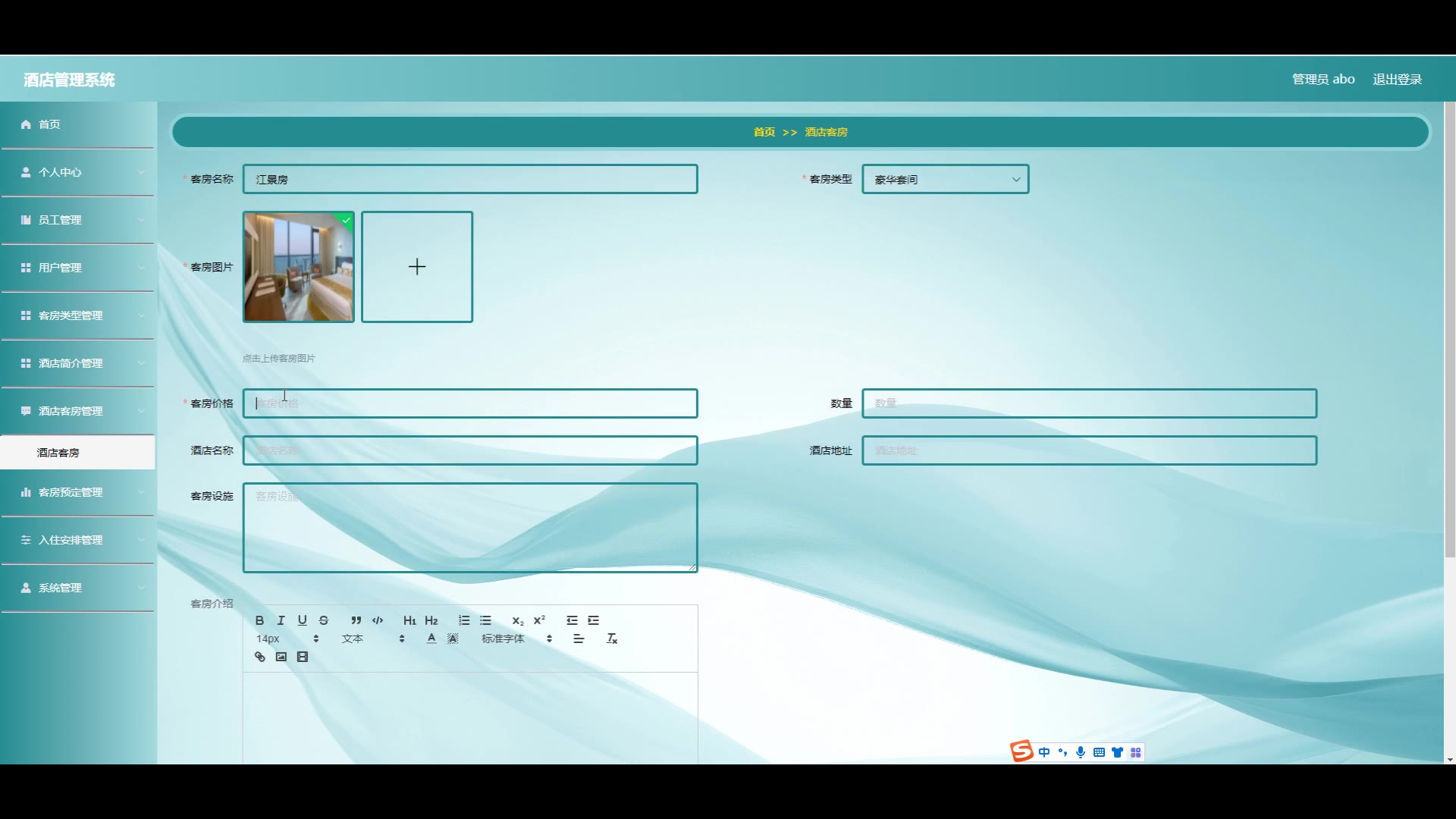Increase indent in the editor
This screenshot has height=819, width=1456.
point(593,620)
